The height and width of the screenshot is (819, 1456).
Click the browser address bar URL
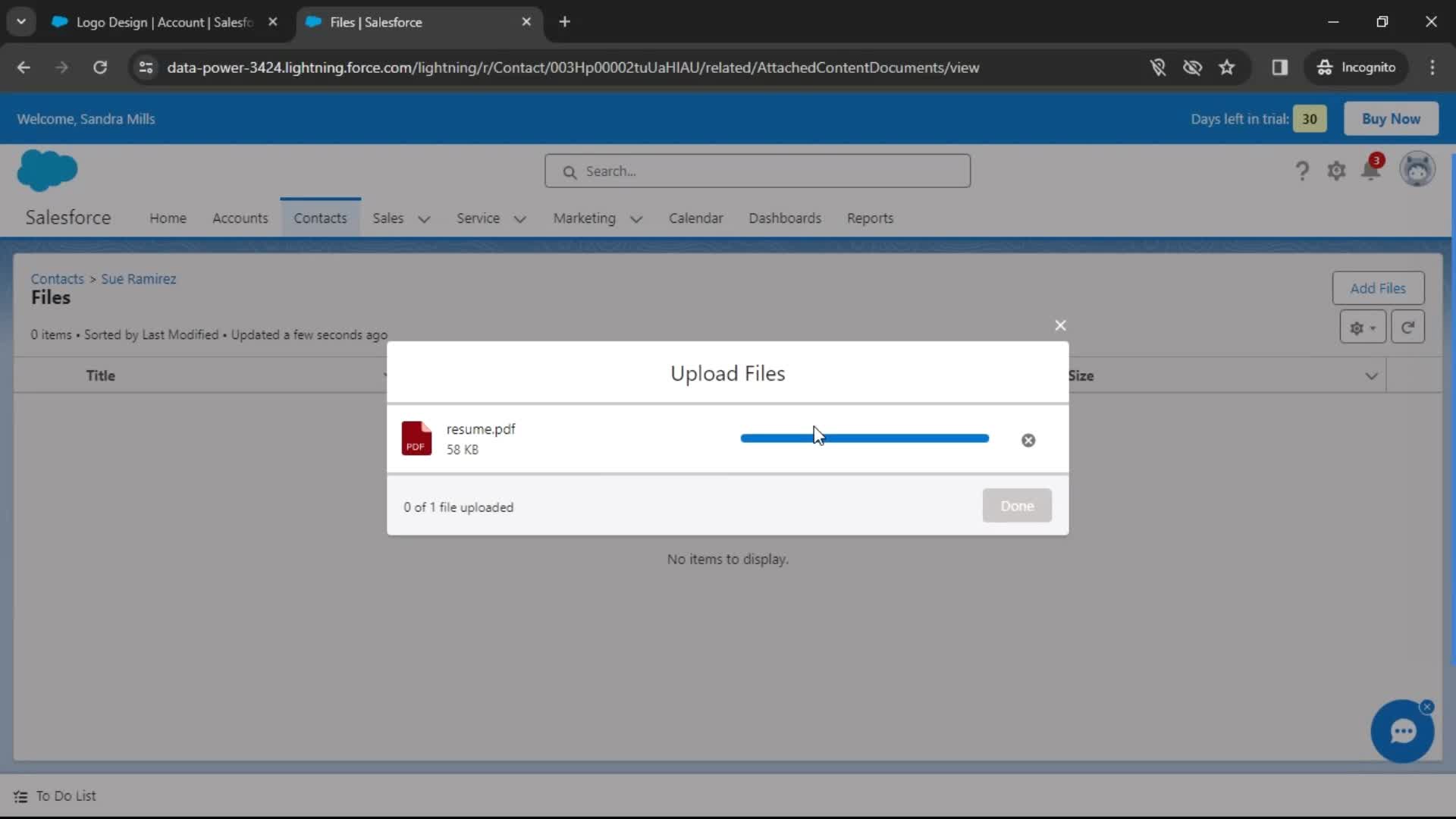tap(573, 67)
